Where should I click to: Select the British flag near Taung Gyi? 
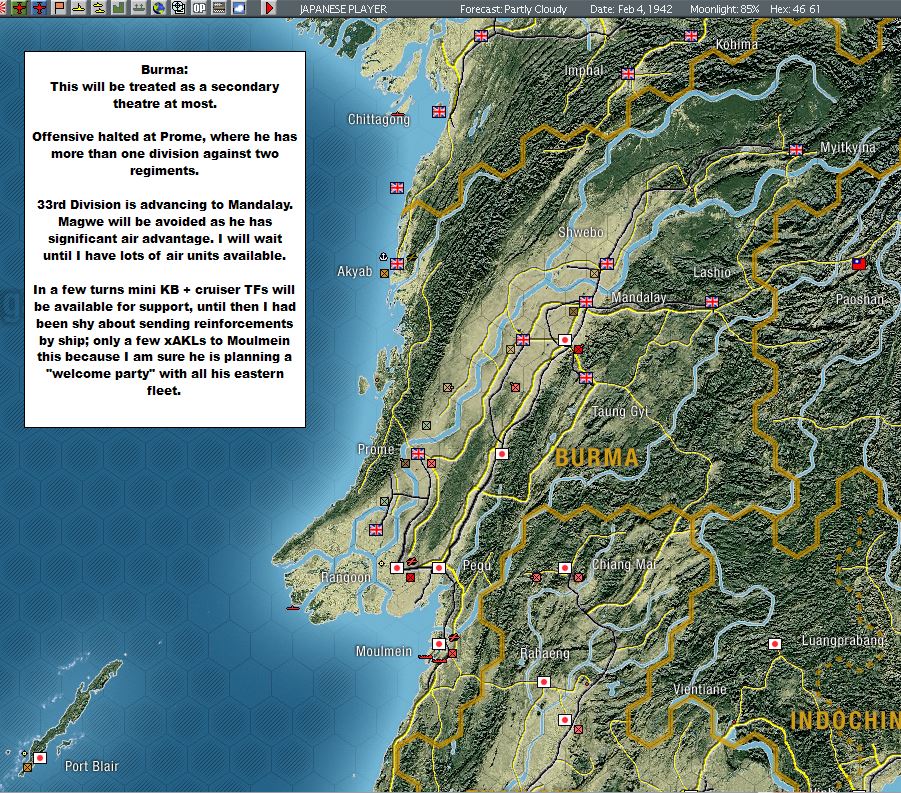[x=586, y=378]
